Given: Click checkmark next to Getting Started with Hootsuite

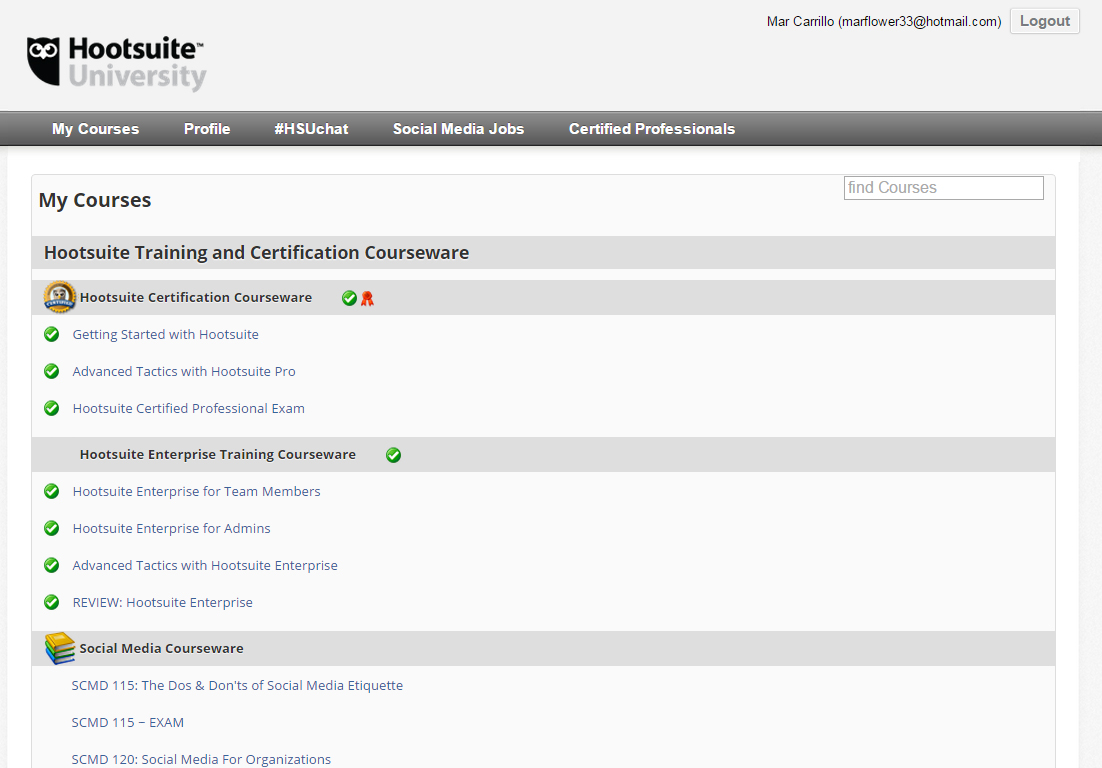Looking at the screenshot, I should [52, 335].
